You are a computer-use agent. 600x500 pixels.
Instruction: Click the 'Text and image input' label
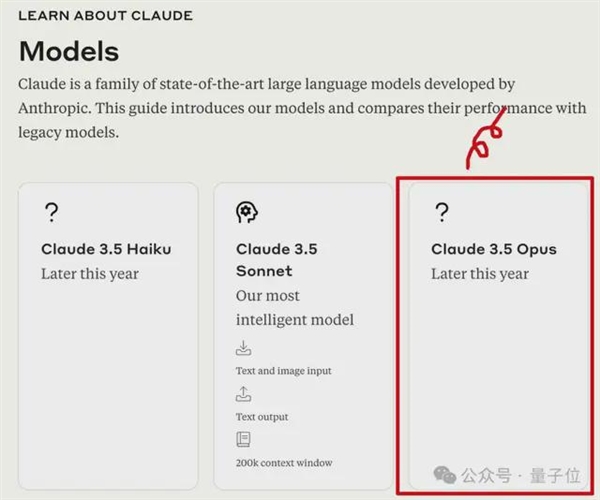coord(284,371)
